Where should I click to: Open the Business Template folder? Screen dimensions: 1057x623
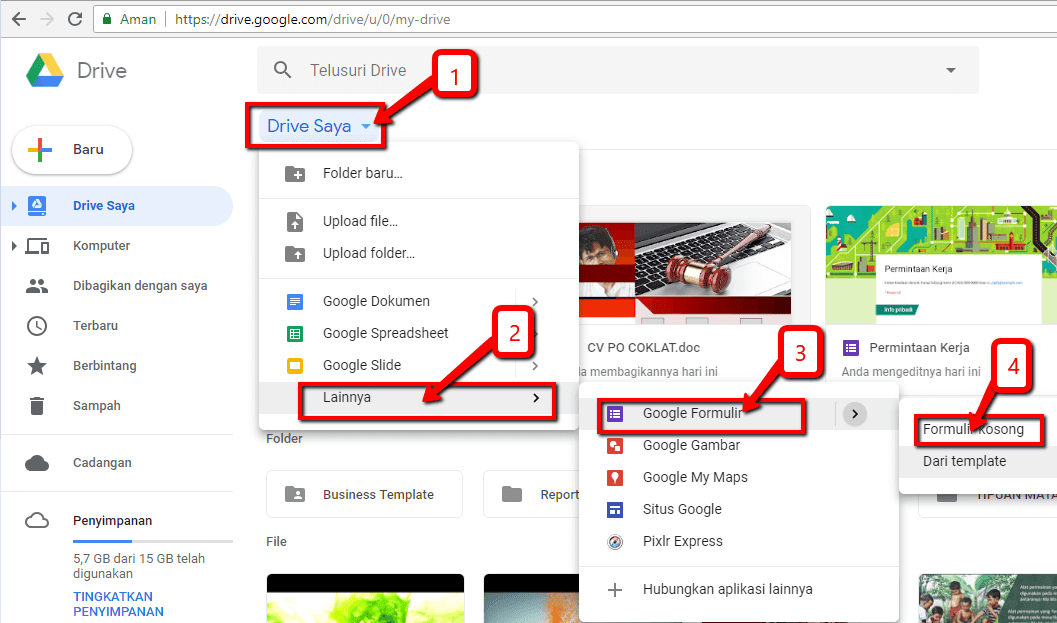tap(364, 493)
